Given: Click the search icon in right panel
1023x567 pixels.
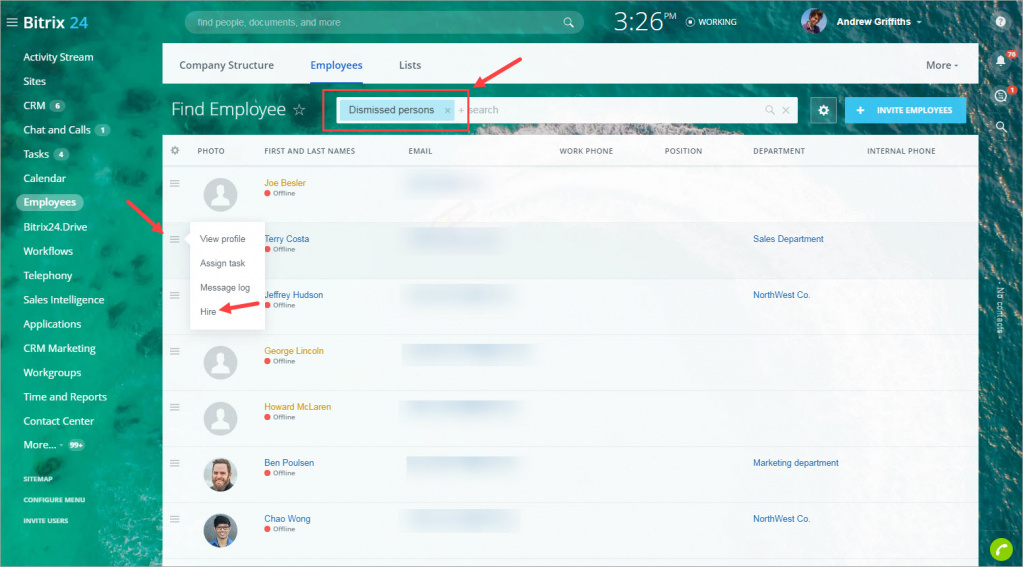Looking at the screenshot, I should click(1001, 127).
